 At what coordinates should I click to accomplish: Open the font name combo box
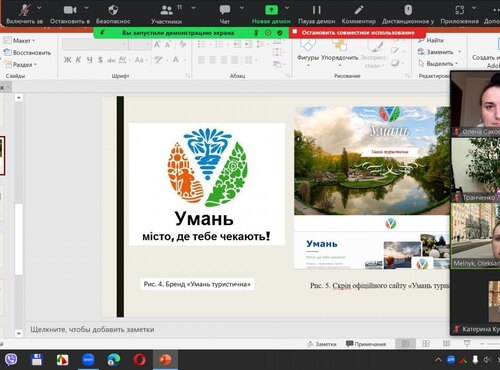(95, 44)
